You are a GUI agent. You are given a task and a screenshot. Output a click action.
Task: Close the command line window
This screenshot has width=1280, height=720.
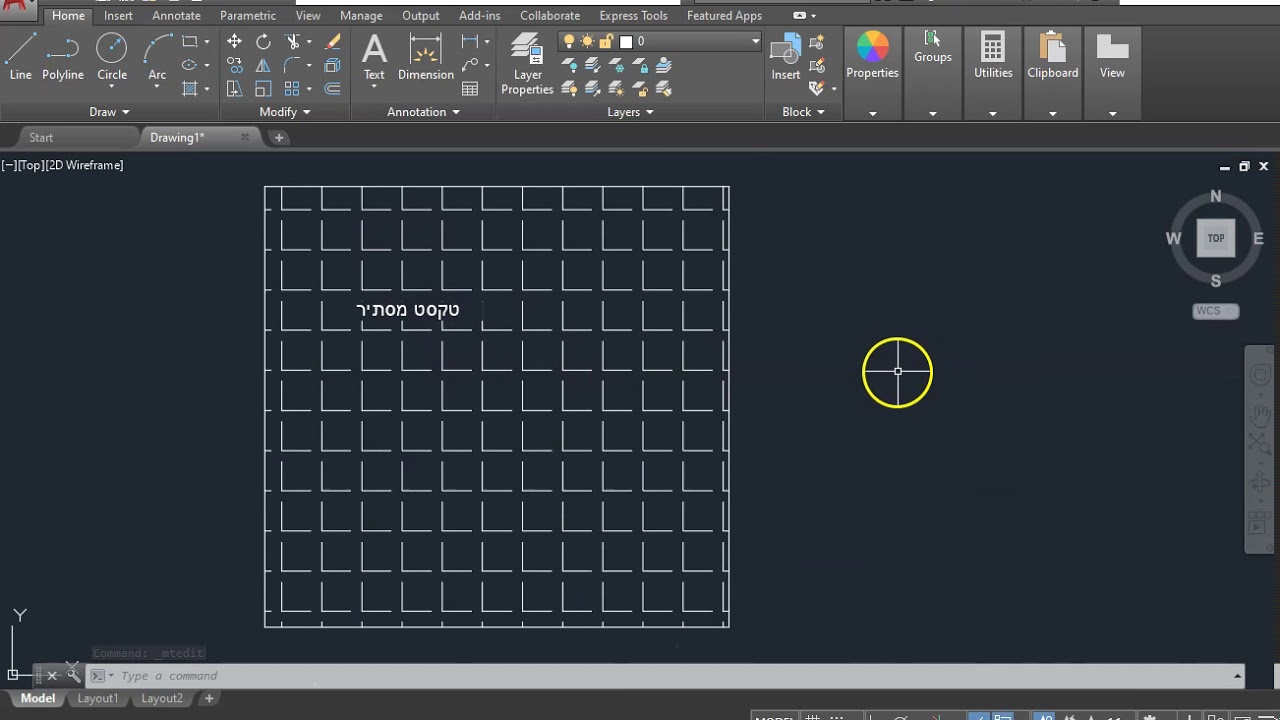(52, 676)
